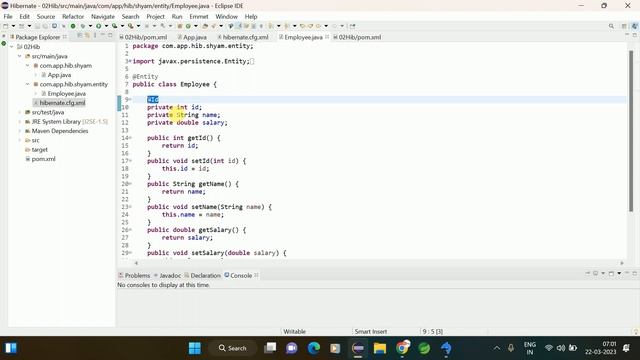640x360 pixels.
Task: Open the External Tools dropdown arrow
Action: (138, 26)
